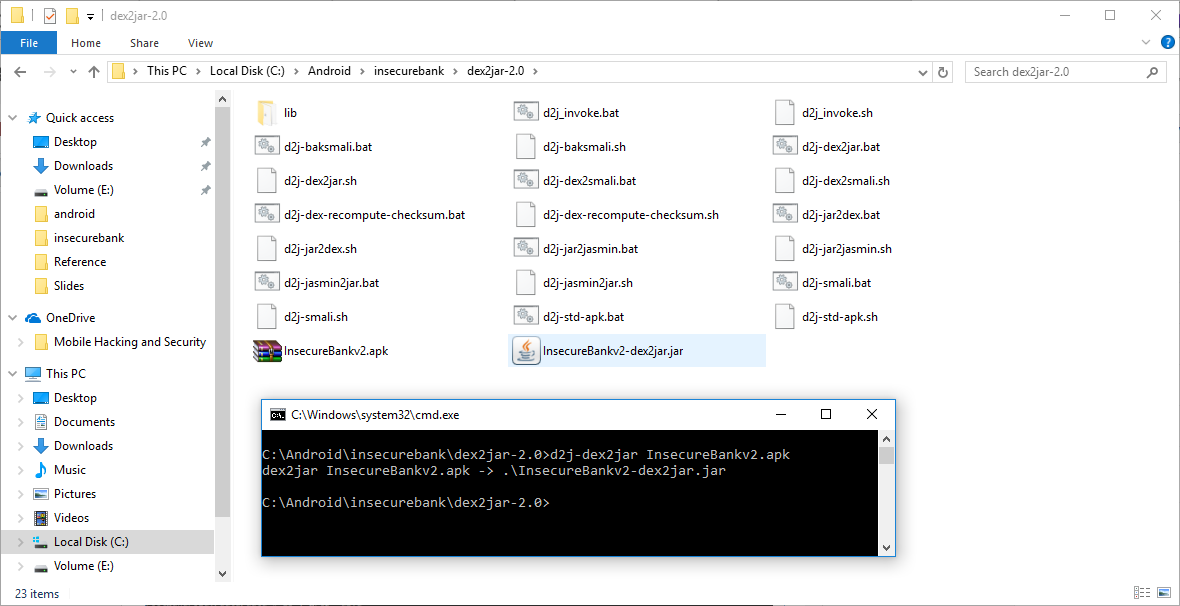Select the d2j-baksmali.bat gear icon
Viewport: 1180px width, 606px height.
[x=266, y=145]
